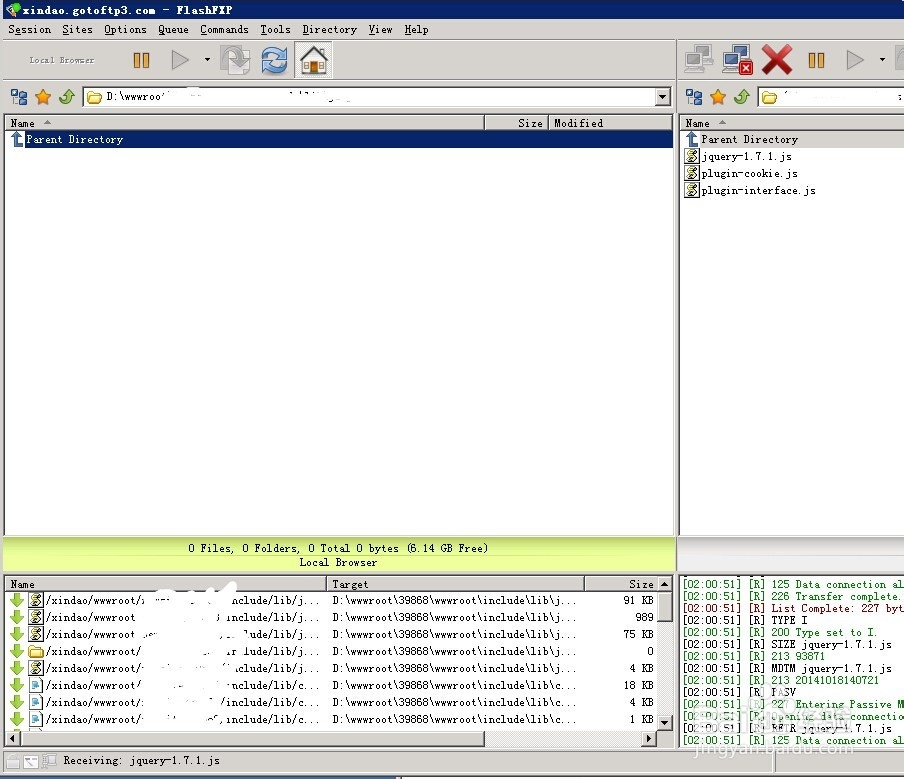The image size is (904, 779).
Task: Open the Options menu
Action: 125,29
